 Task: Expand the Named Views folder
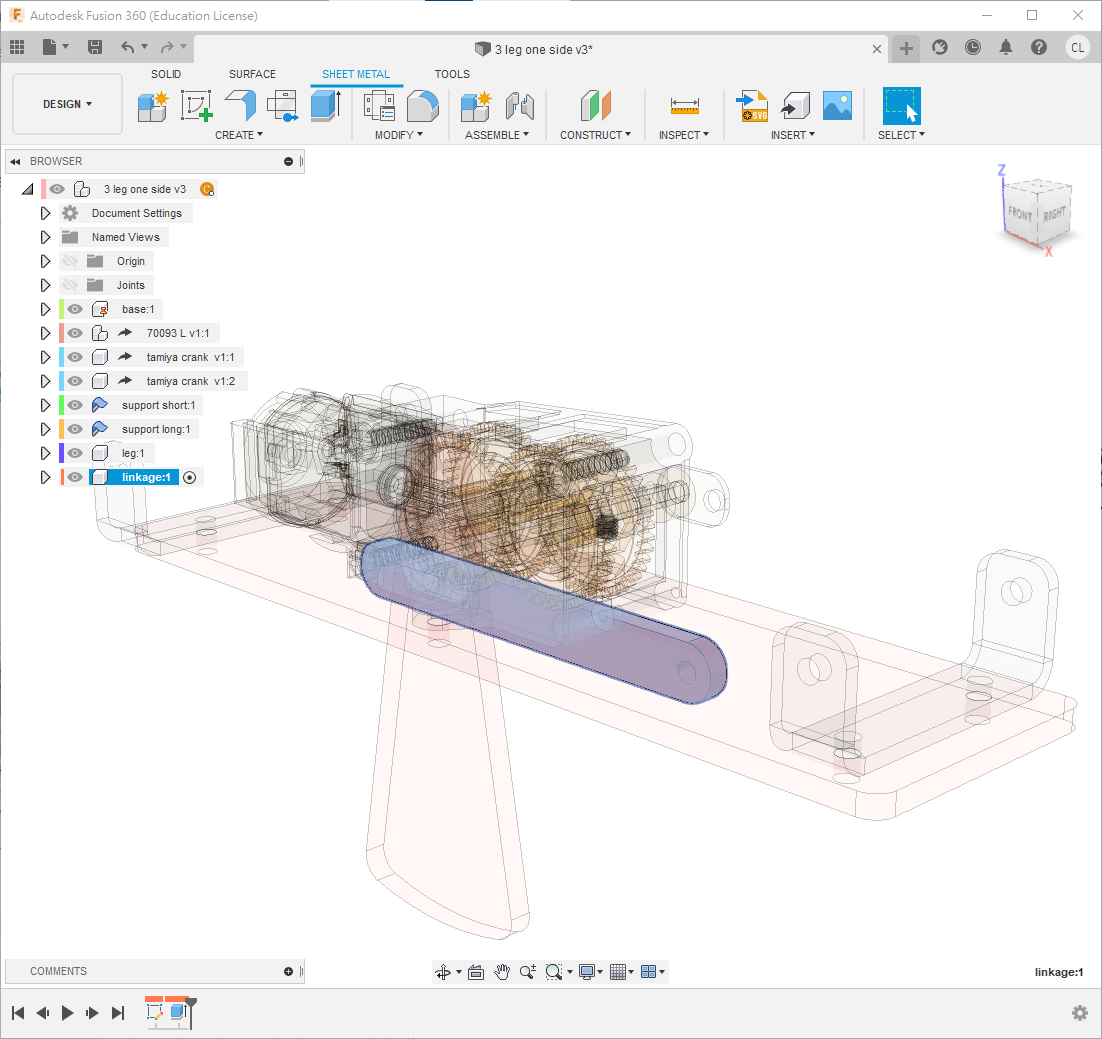[45, 237]
